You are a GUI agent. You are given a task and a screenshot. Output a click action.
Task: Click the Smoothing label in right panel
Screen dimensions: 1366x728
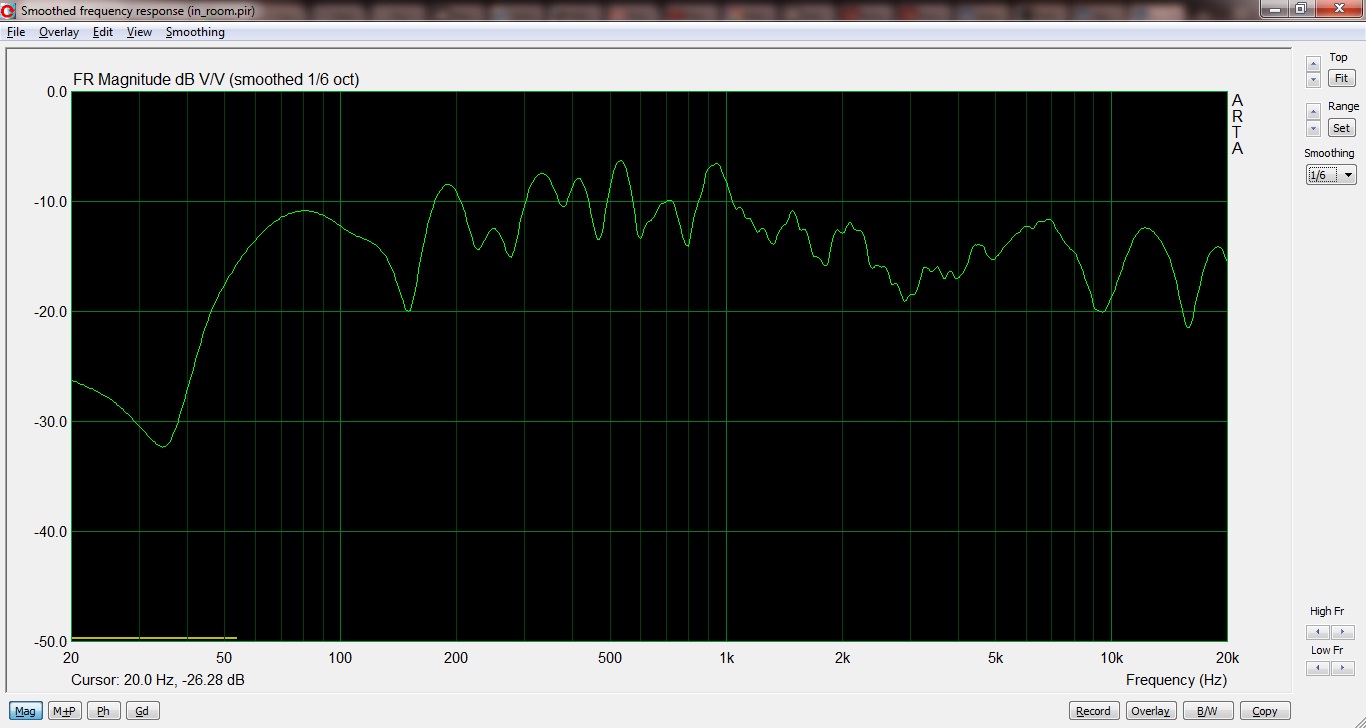click(x=1329, y=153)
